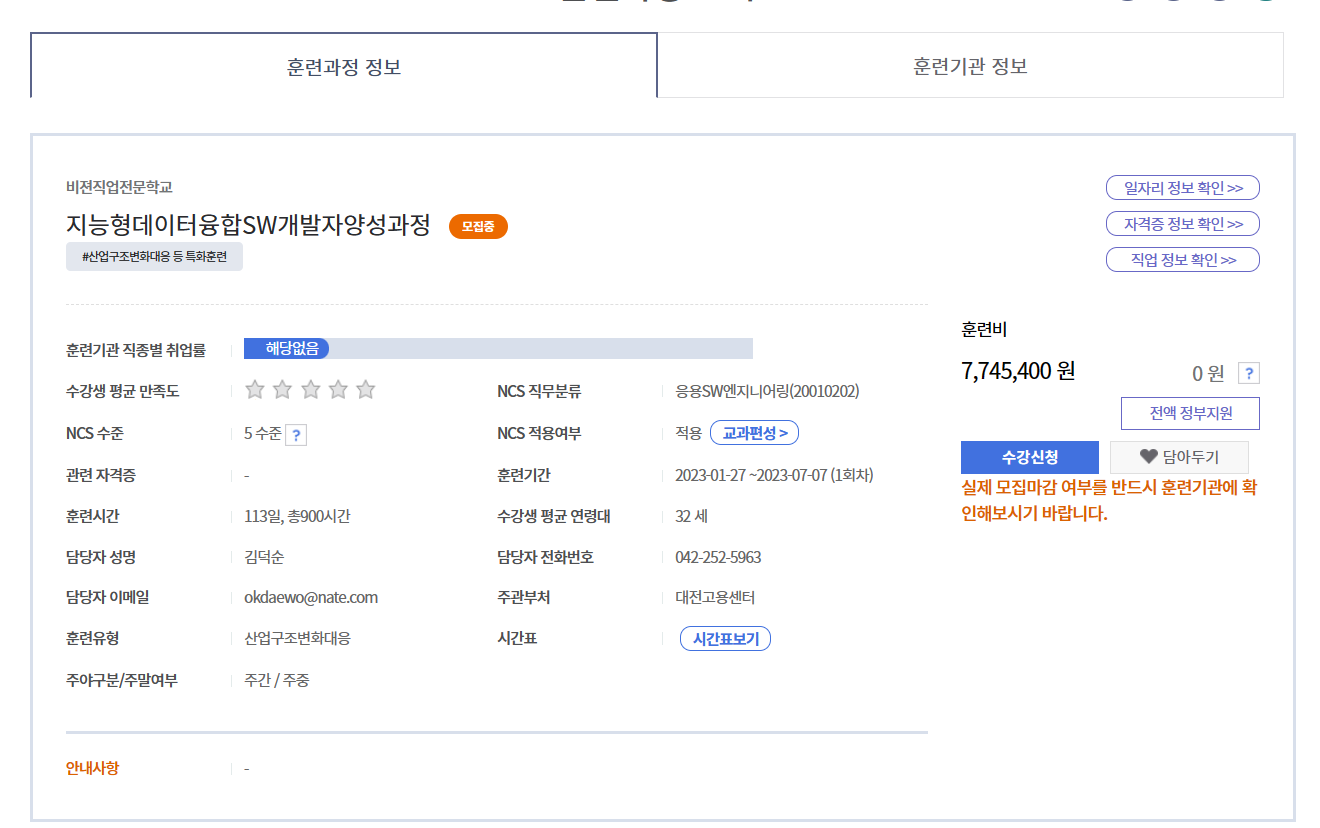Screen dimensions: 1320x828
Task: Open help icon next to 0 원
Action: click(x=1248, y=374)
